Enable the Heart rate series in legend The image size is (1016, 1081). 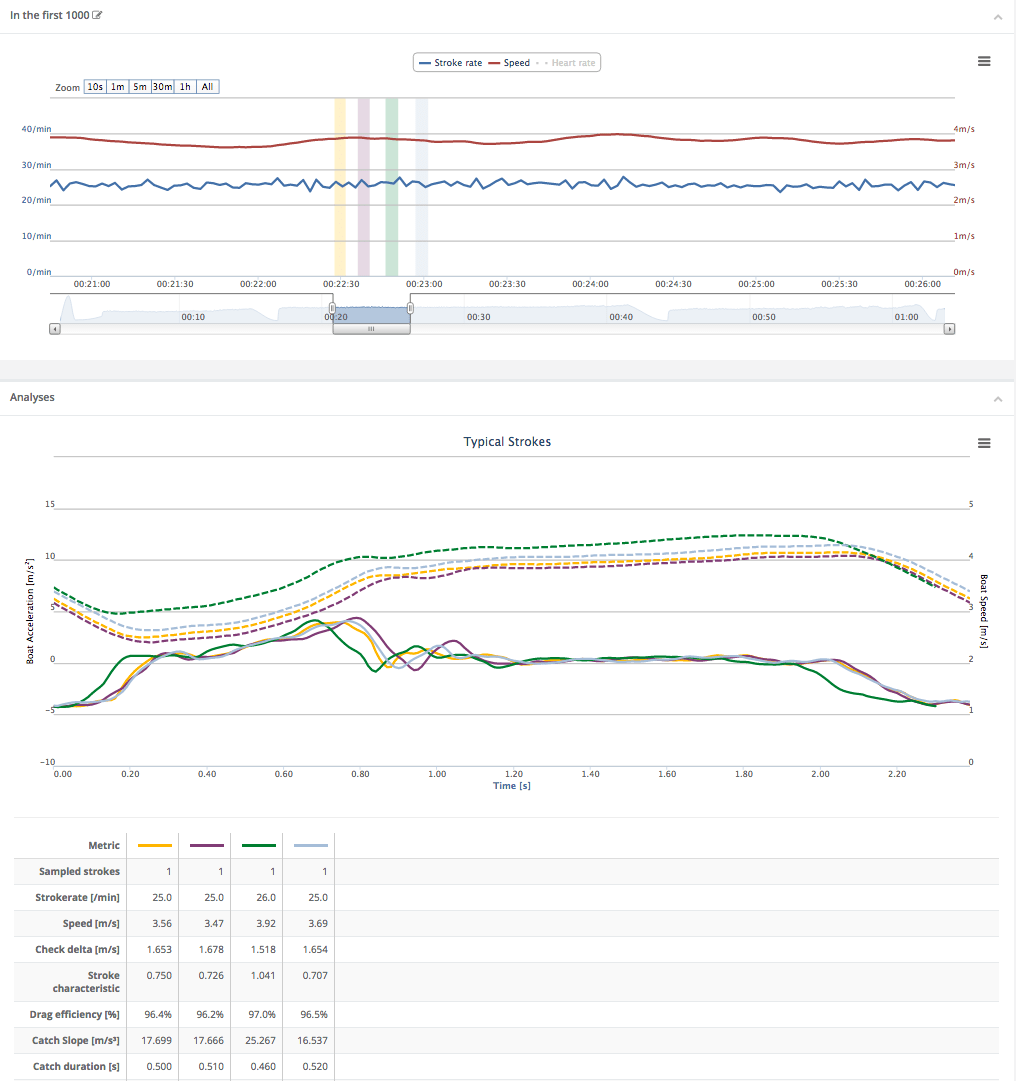568,63
